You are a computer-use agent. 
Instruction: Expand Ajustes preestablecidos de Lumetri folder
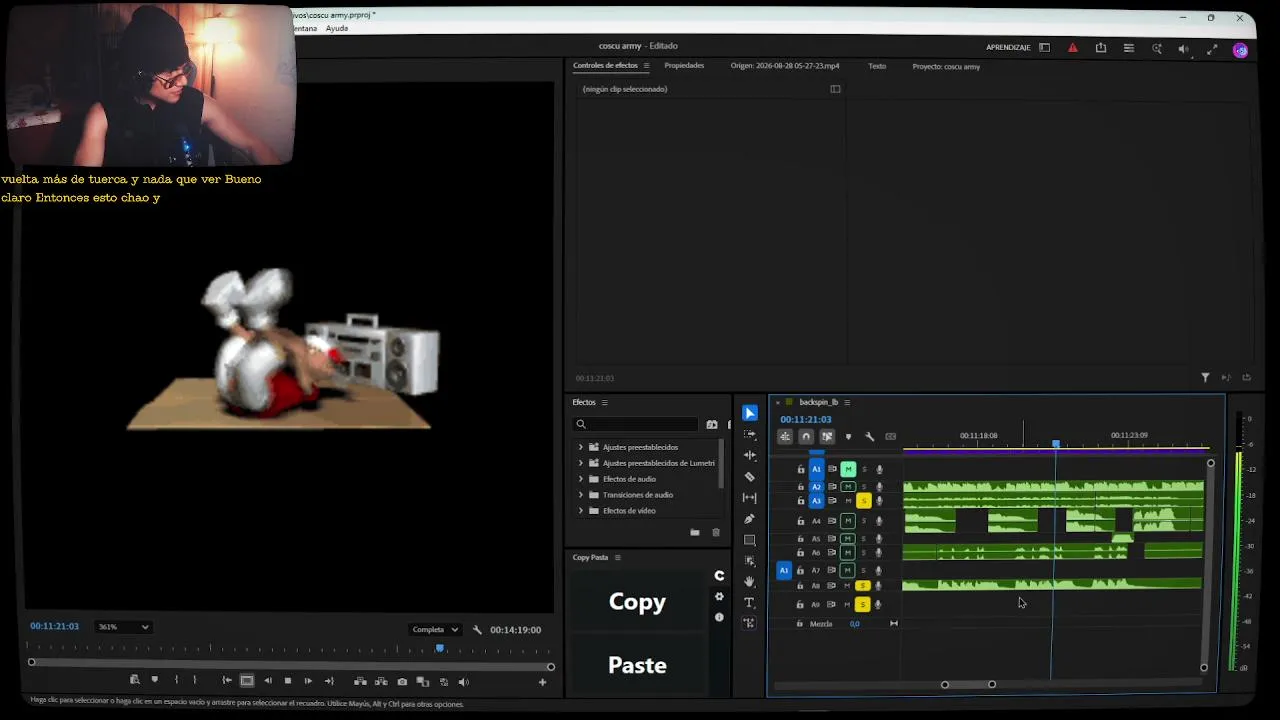581,463
